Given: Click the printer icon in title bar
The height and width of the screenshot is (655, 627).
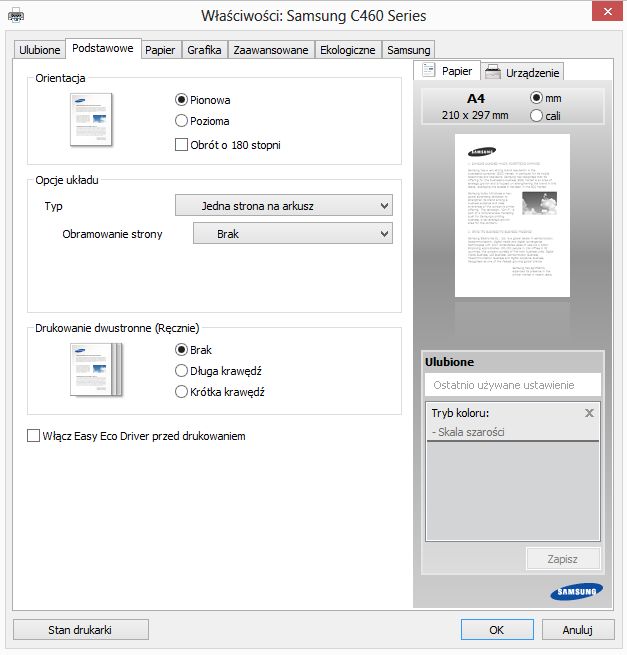Looking at the screenshot, I should coord(16,16).
